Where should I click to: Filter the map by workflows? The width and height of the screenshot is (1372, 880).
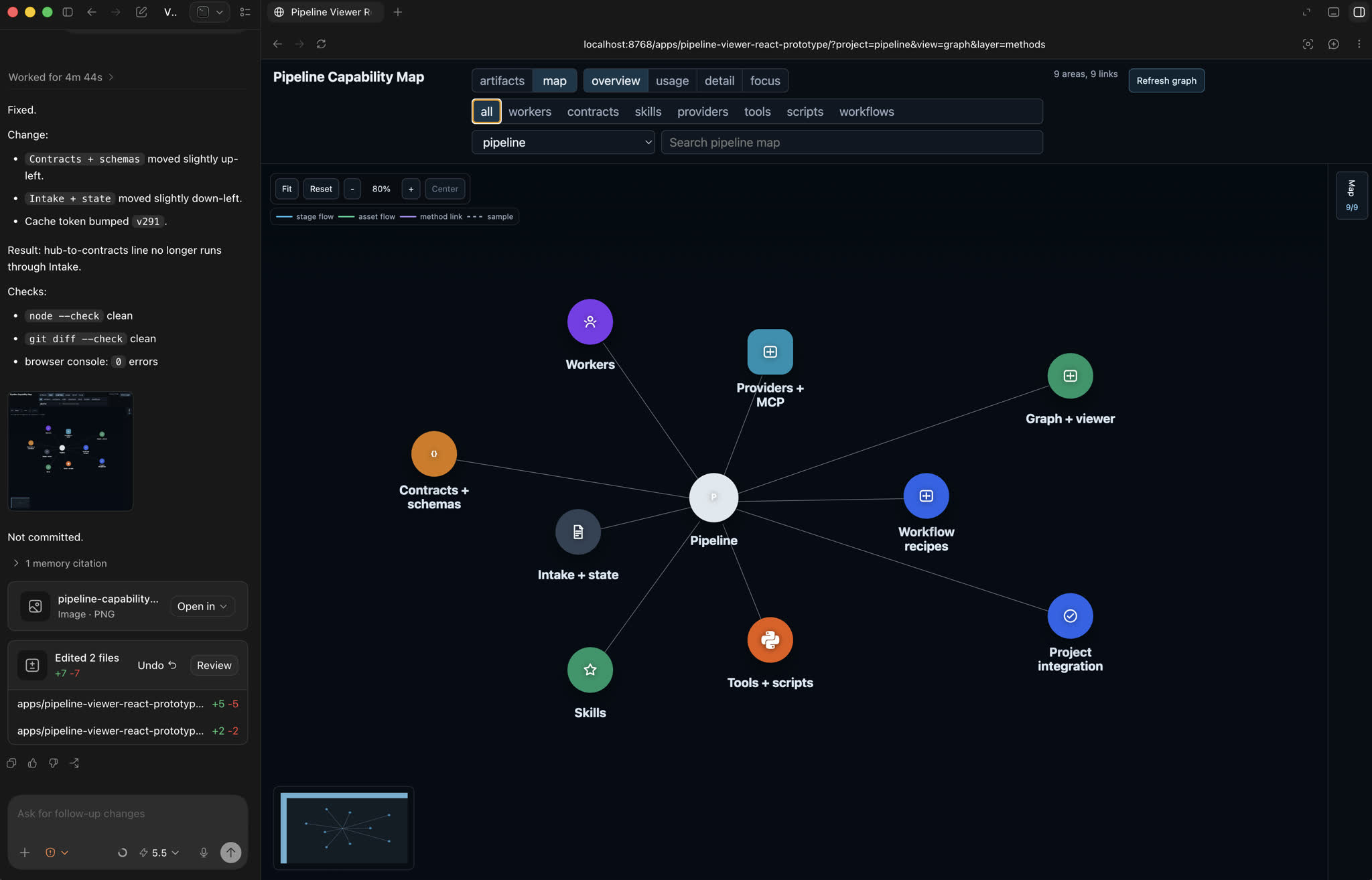click(x=866, y=111)
